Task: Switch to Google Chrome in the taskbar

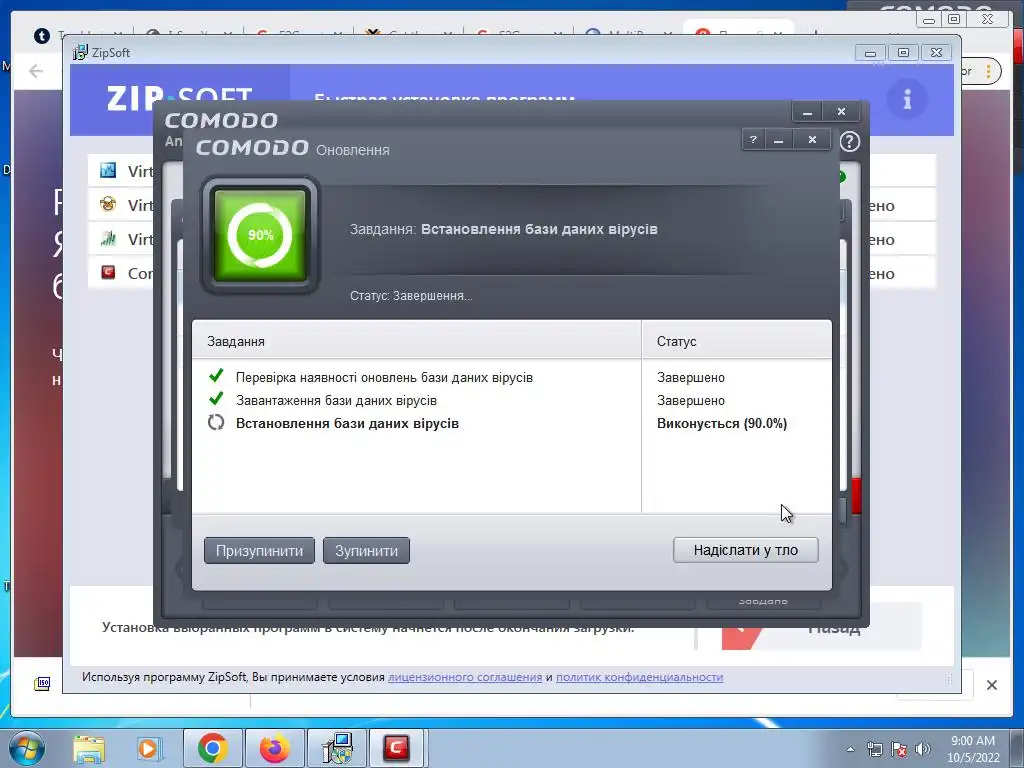Action: (x=212, y=748)
